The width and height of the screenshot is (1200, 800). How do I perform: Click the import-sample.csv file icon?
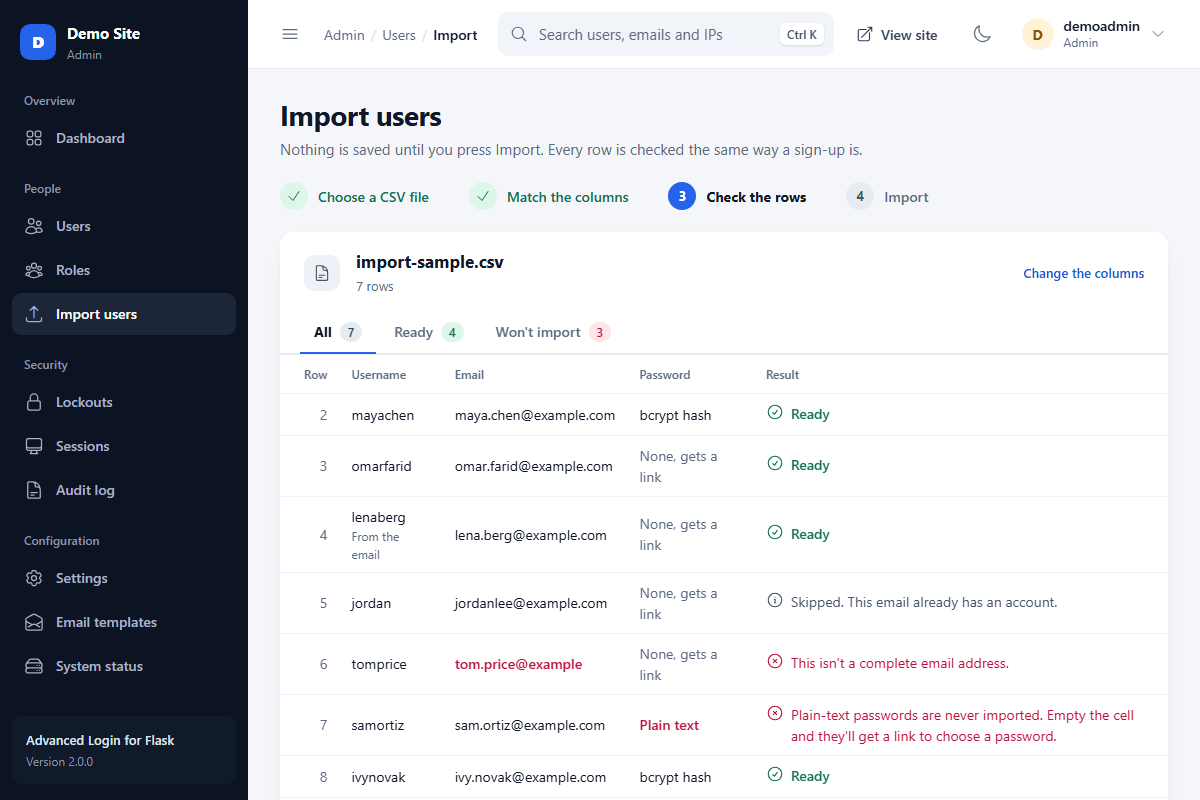pyautogui.click(x=322, y=273)
